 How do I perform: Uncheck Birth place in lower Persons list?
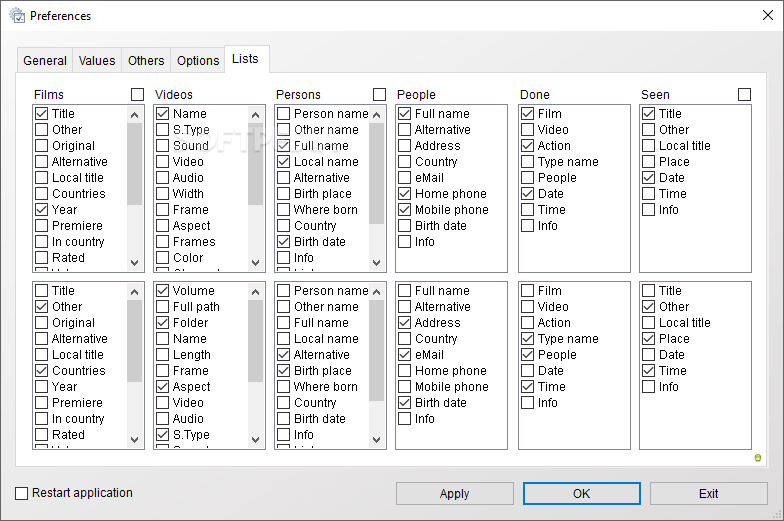[284, 370]
